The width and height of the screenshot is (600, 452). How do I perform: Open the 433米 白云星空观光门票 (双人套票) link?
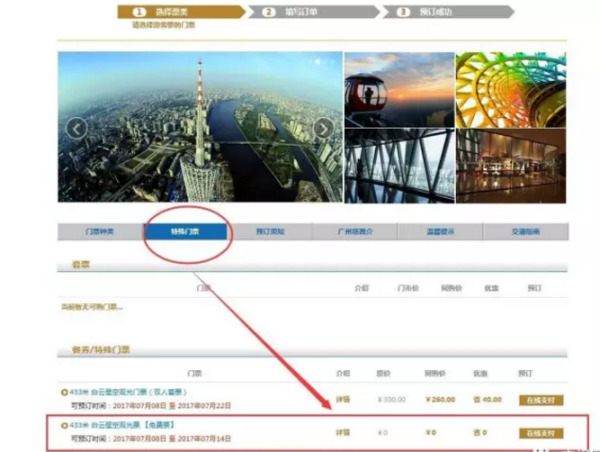click(128, 392)
